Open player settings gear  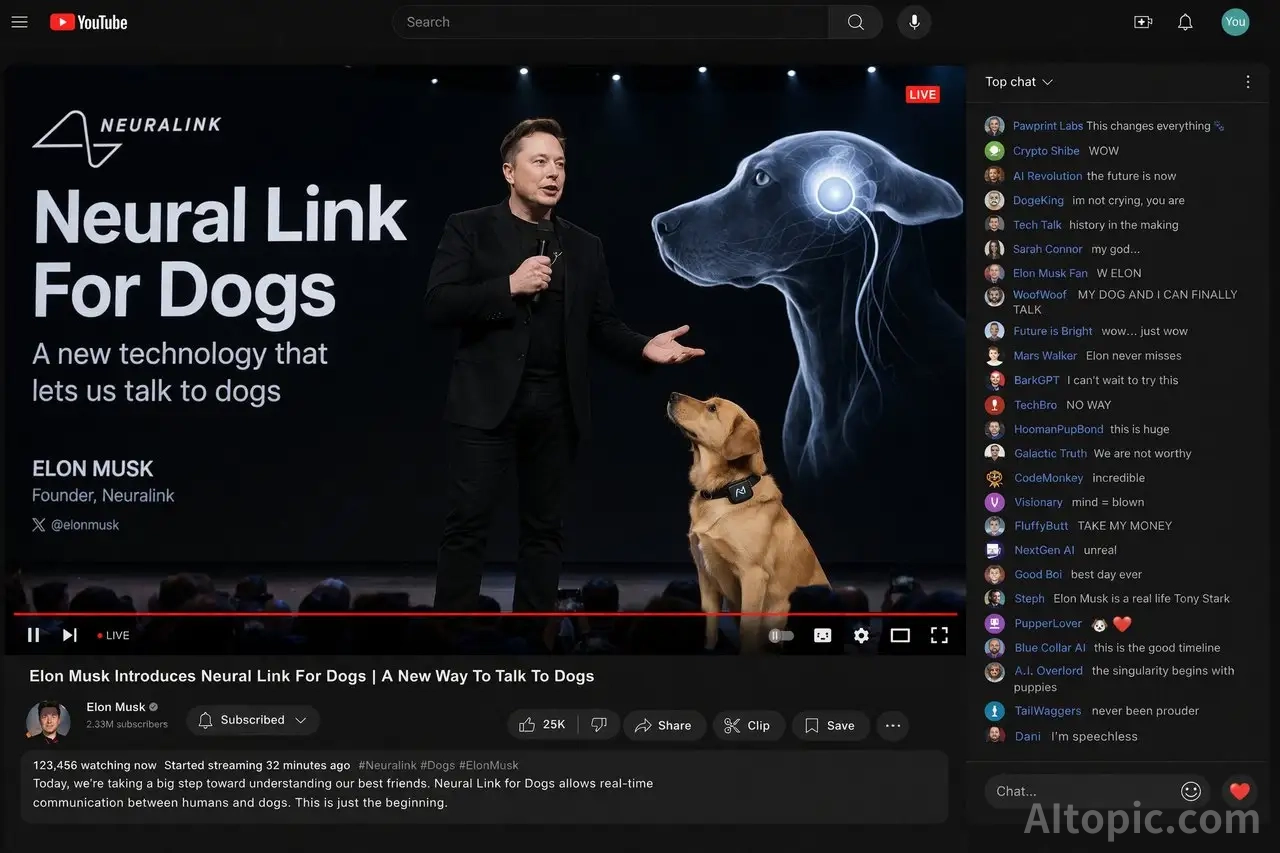861,635
